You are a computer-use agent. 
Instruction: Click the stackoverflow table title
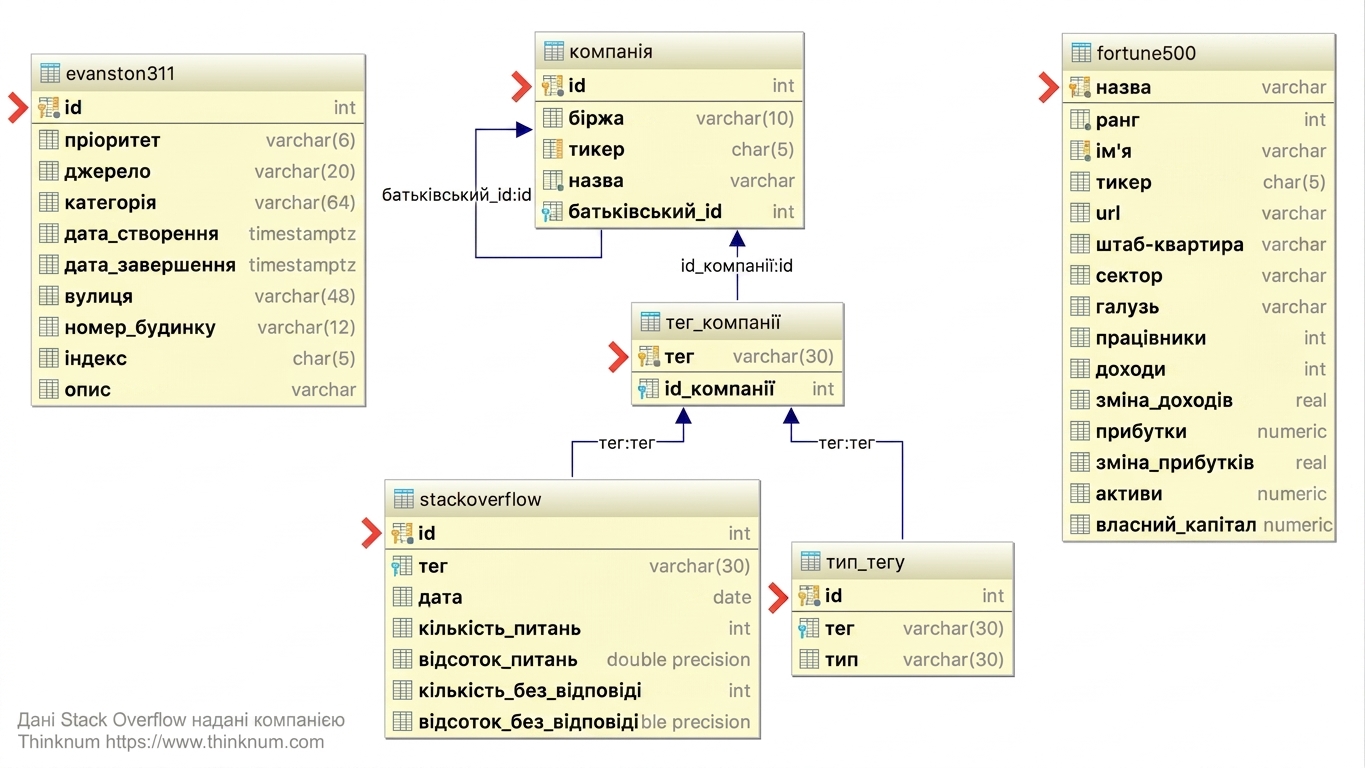pyautogui.click(x=480, y=499)
